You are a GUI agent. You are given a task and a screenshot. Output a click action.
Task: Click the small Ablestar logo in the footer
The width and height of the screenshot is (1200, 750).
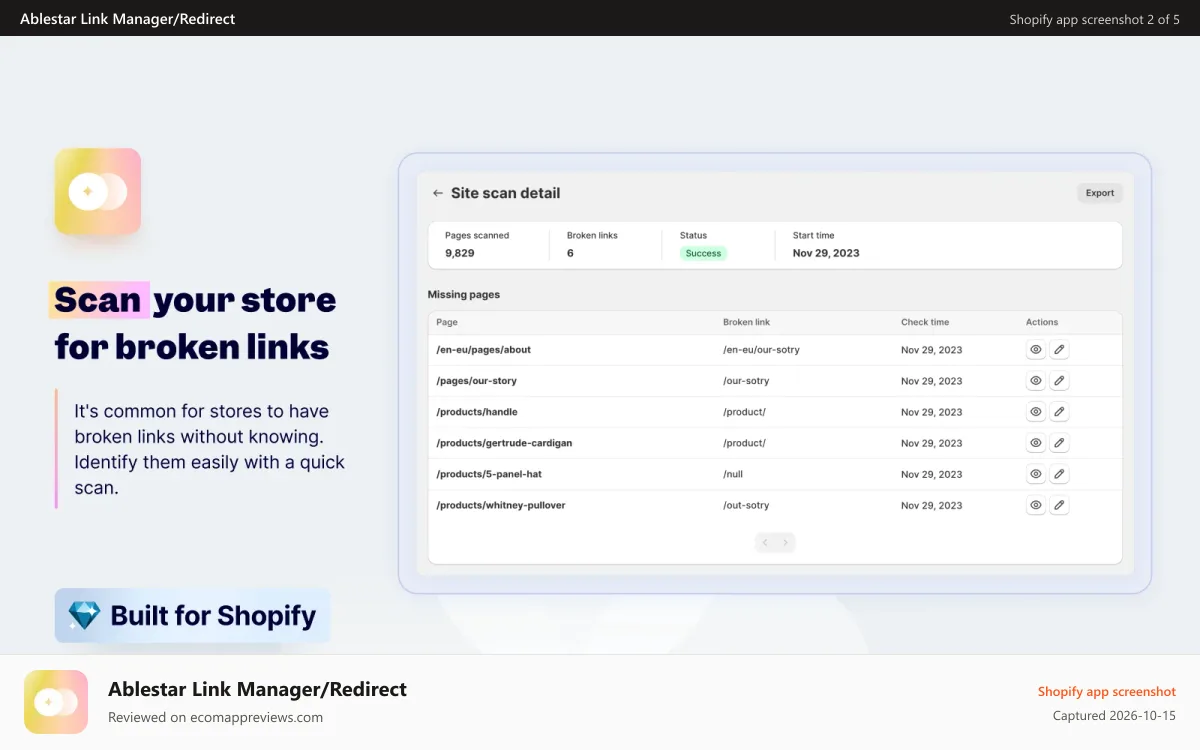(x=56, y=702)
